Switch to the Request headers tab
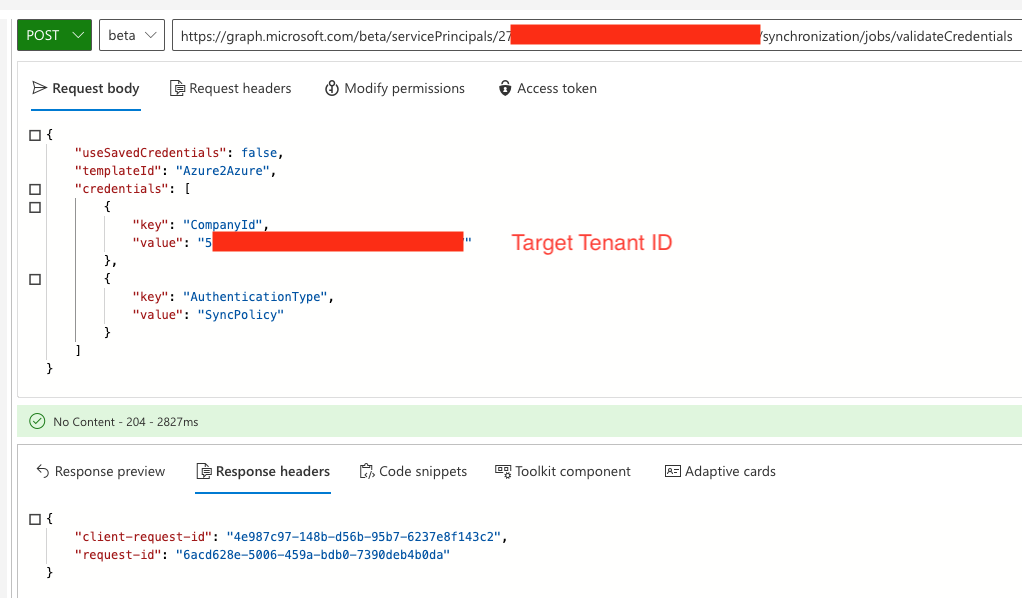 point(240,88)
